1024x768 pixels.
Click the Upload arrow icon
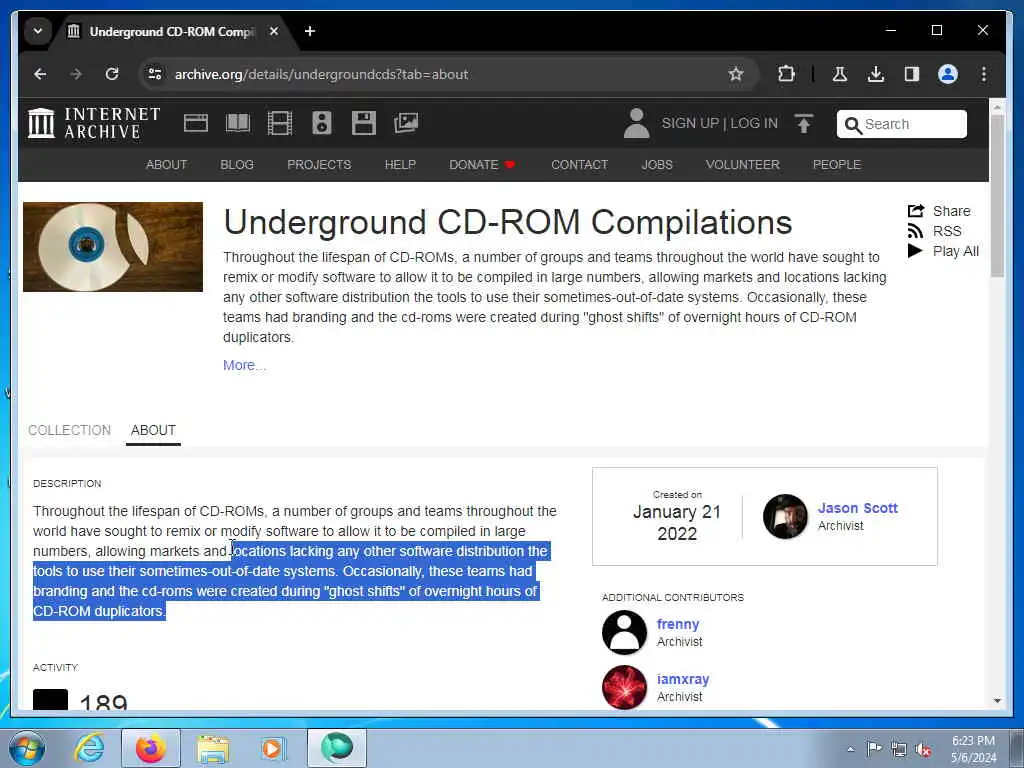click(x=804, y=123)
